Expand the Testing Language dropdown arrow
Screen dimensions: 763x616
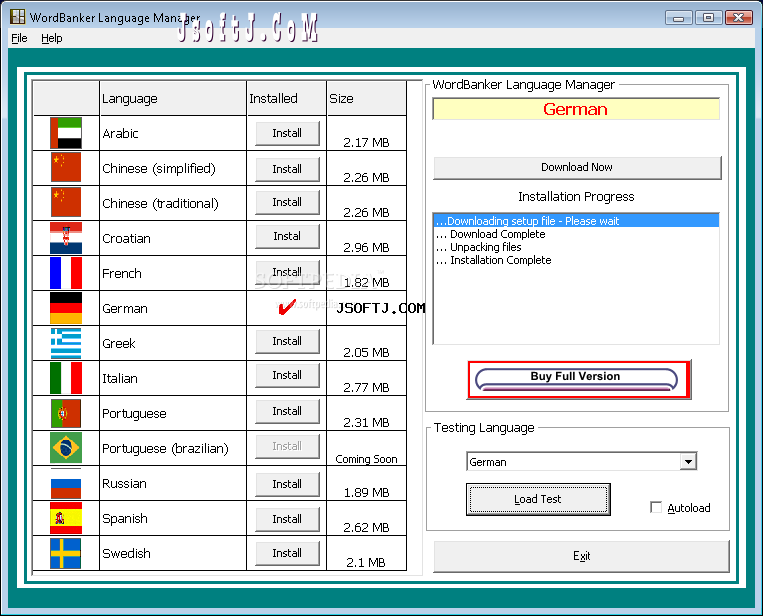(688, 461)
